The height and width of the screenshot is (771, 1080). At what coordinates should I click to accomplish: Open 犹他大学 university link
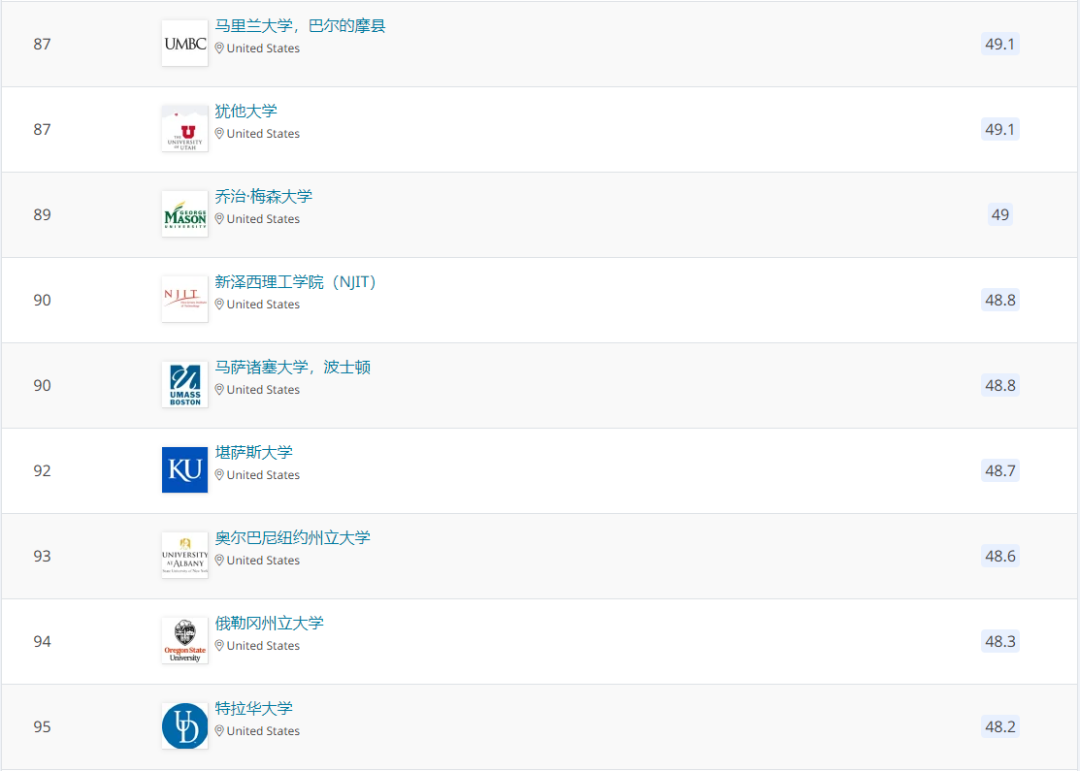click(246, 111)
